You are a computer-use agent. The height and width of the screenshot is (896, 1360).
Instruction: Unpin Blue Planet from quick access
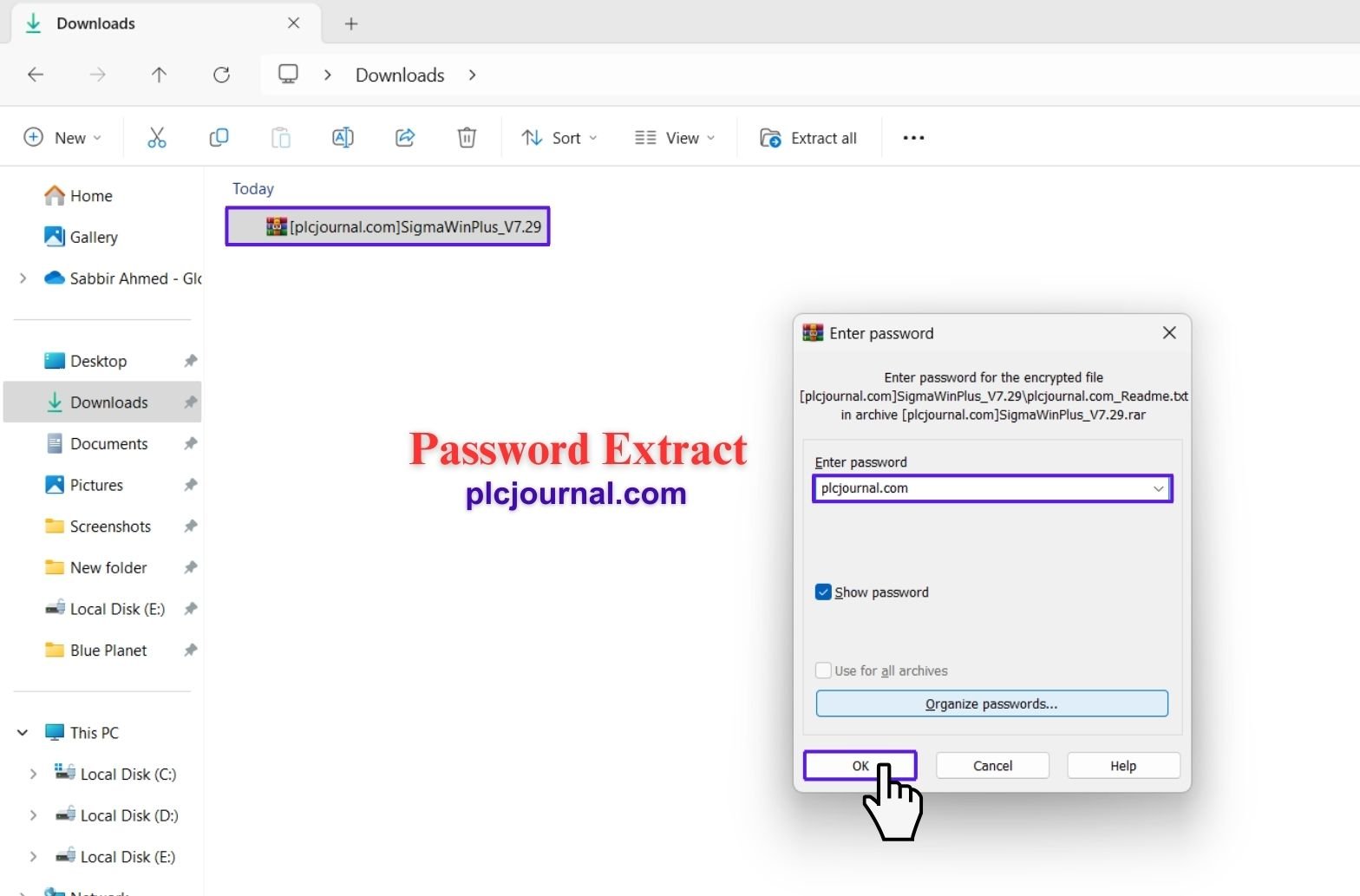pyautogui.click(x=191, y=651)
